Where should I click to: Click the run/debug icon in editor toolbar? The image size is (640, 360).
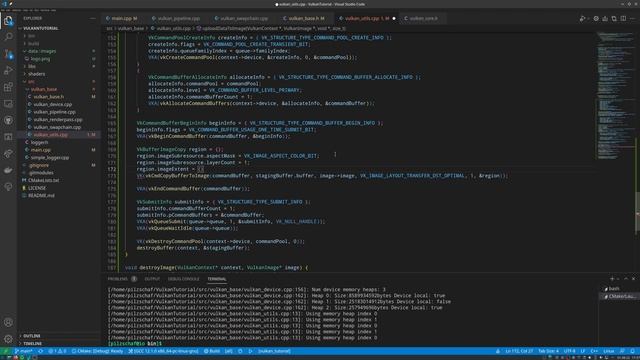pyautogui.click(x=583, y=18)
